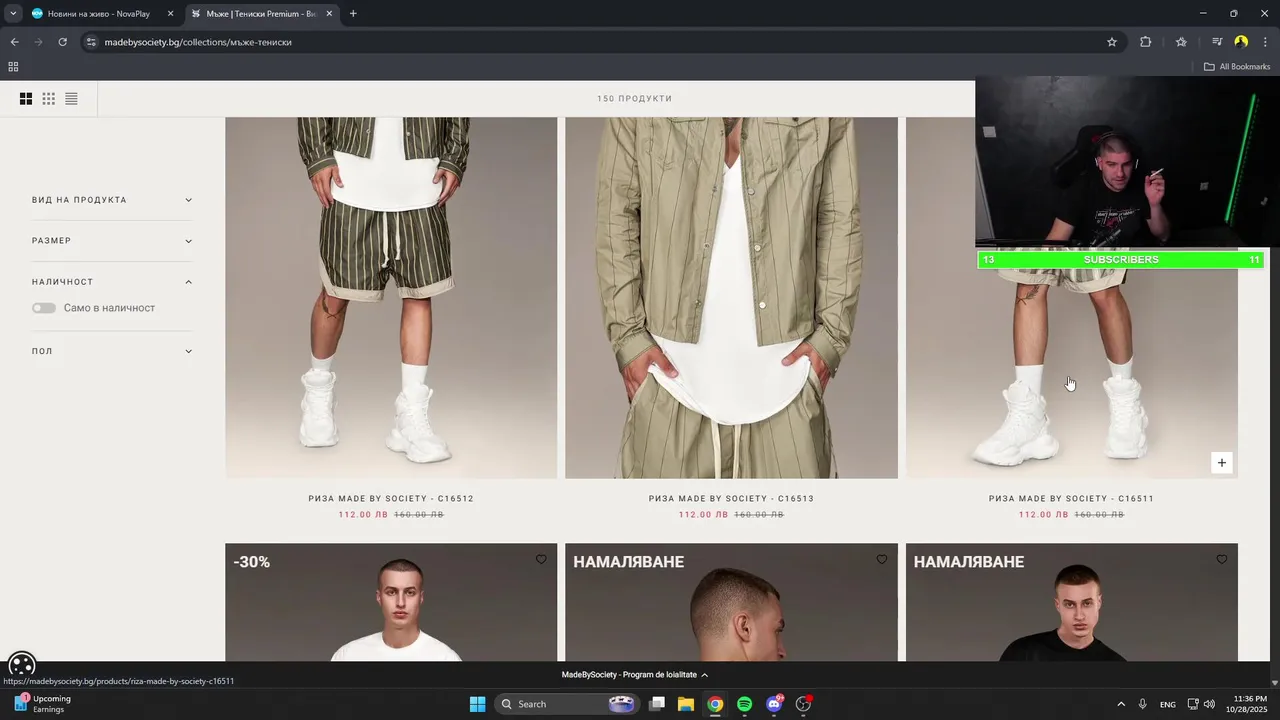This screenshot has height=720, width=1280.
Task: Expand the РАЗМЕР filter
Action: pos(112,241)
